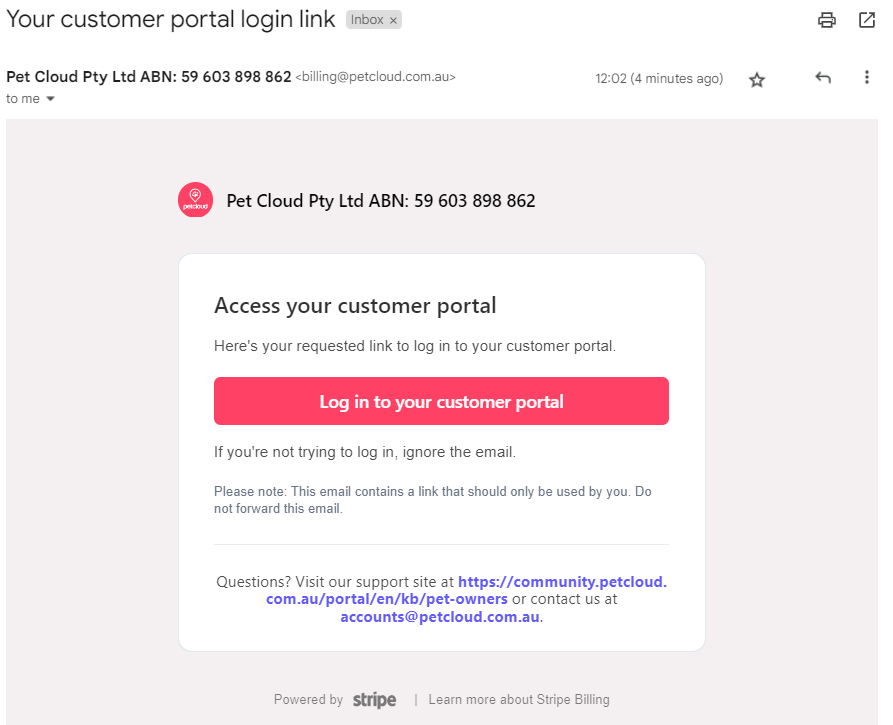The width and height of the screenshot is (893, 725).
Task: Email accounts@petcloud.com.au link
Action: tap(440, 617)
